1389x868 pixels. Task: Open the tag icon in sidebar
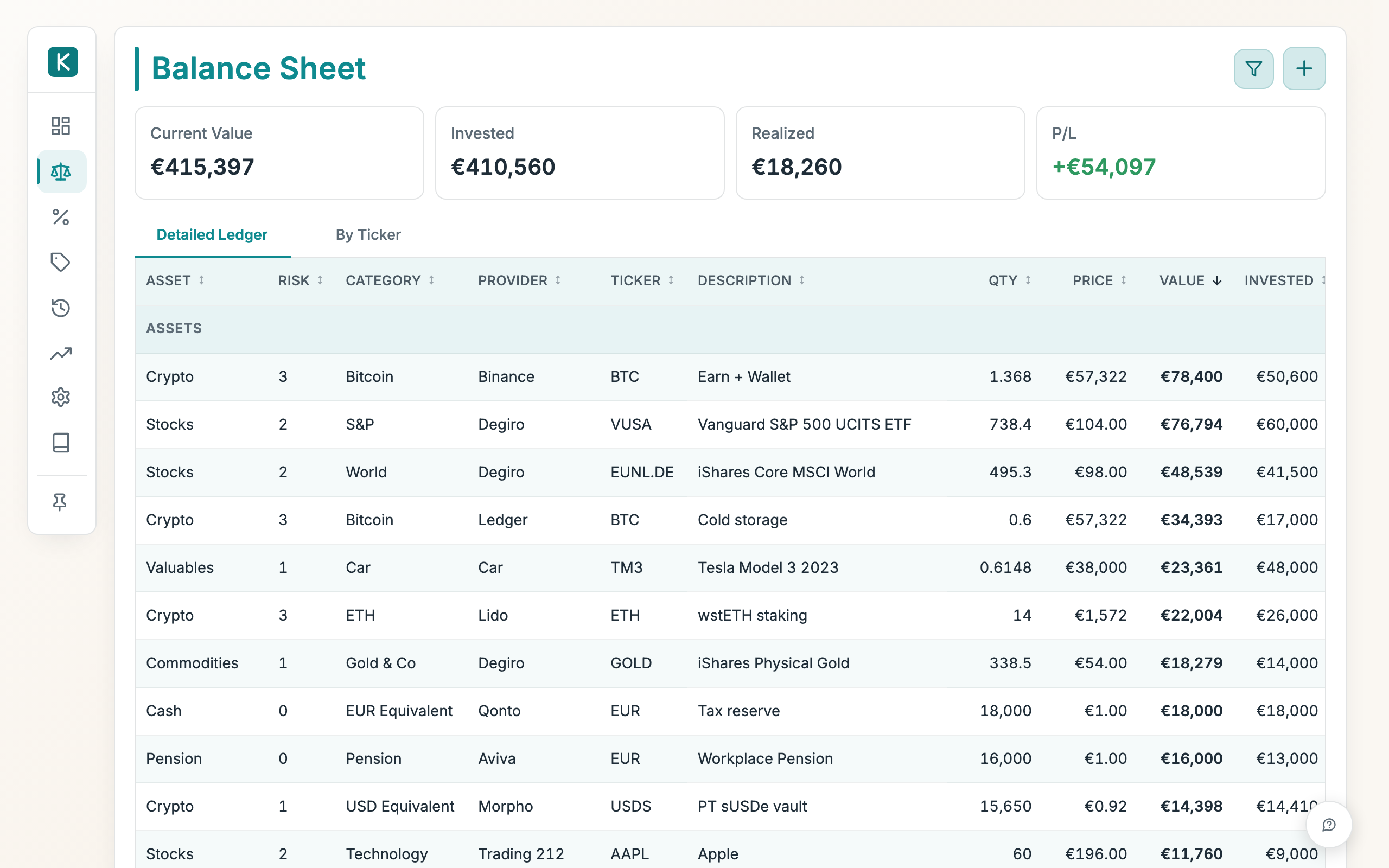(61, 263)
